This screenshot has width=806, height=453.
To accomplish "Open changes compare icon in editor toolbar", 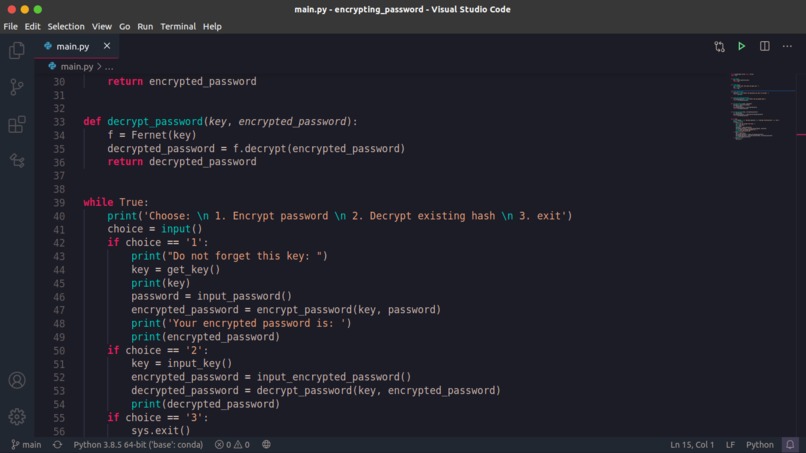I will point(719,47).
